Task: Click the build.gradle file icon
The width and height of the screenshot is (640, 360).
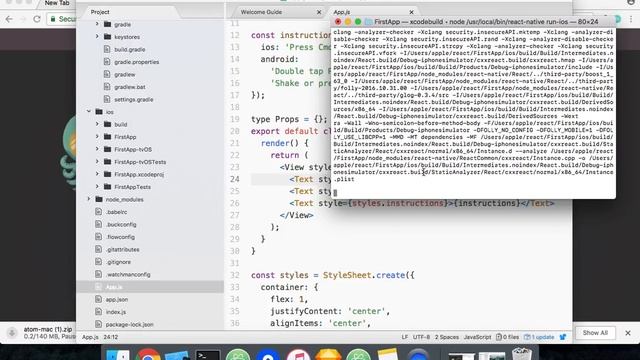Action: click(x=107, y=49)
